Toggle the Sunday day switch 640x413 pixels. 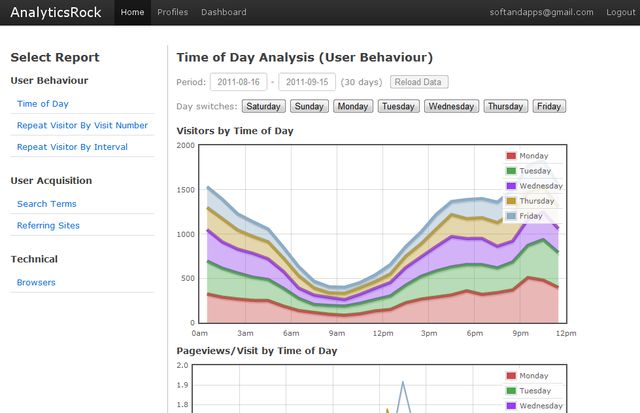tap(309, 106)
